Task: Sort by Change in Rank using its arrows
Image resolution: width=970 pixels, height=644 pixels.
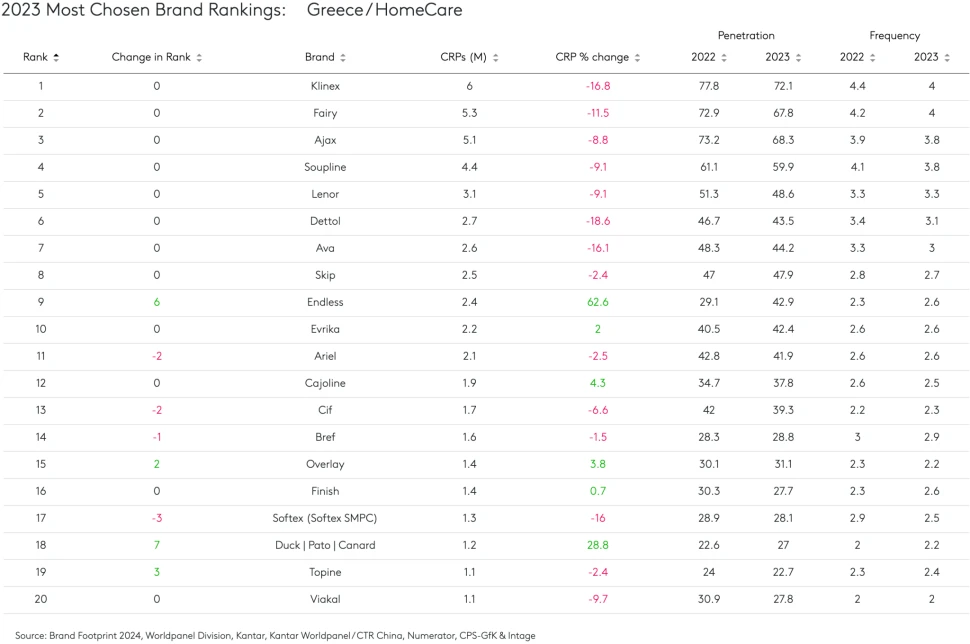Action: coord(199,57)
